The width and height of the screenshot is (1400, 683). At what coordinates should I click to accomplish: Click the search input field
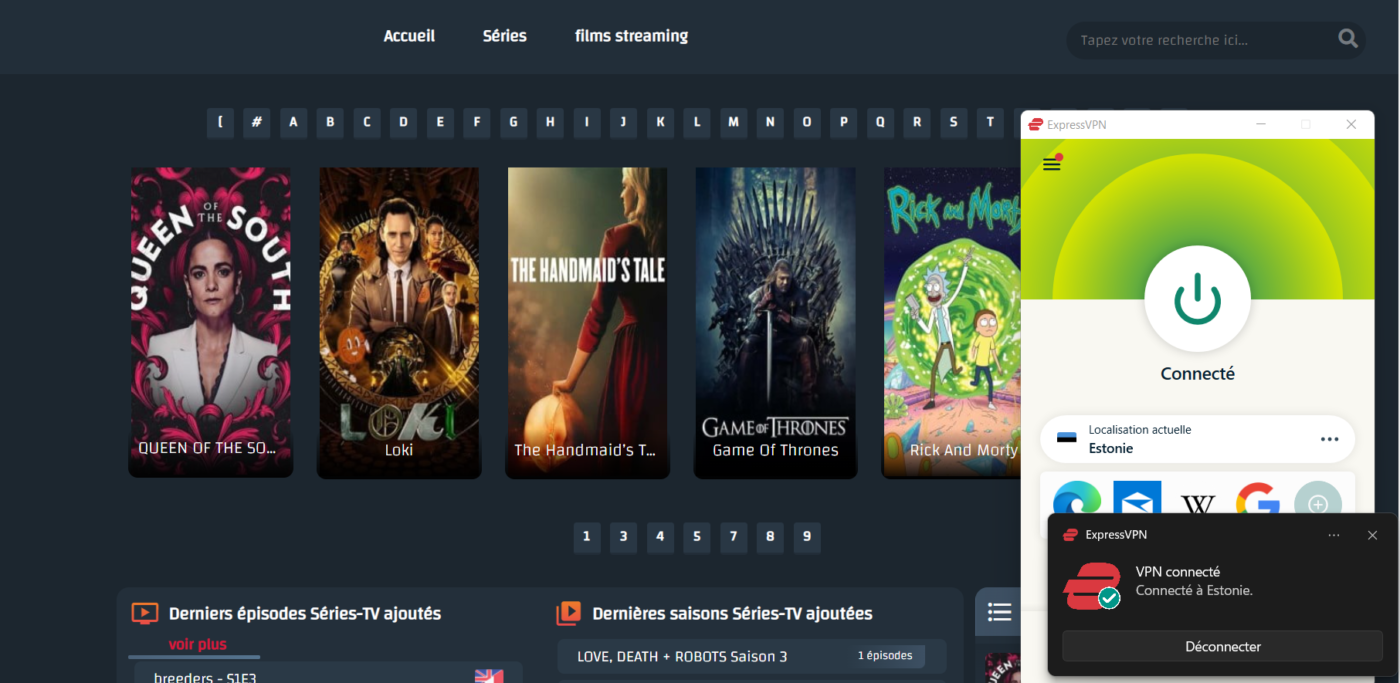1200,40
